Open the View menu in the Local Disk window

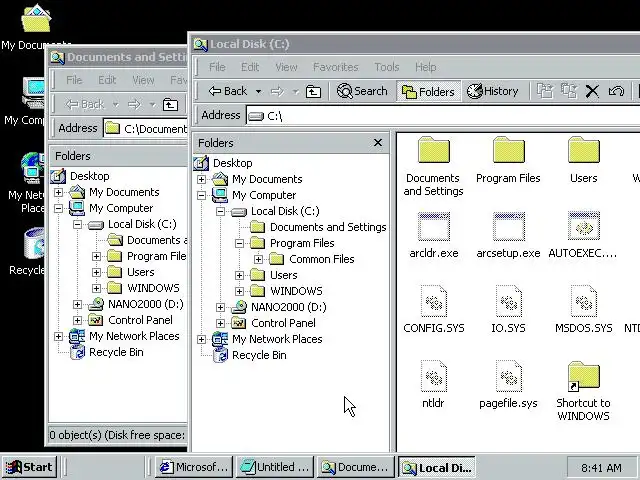coord(286,67)
